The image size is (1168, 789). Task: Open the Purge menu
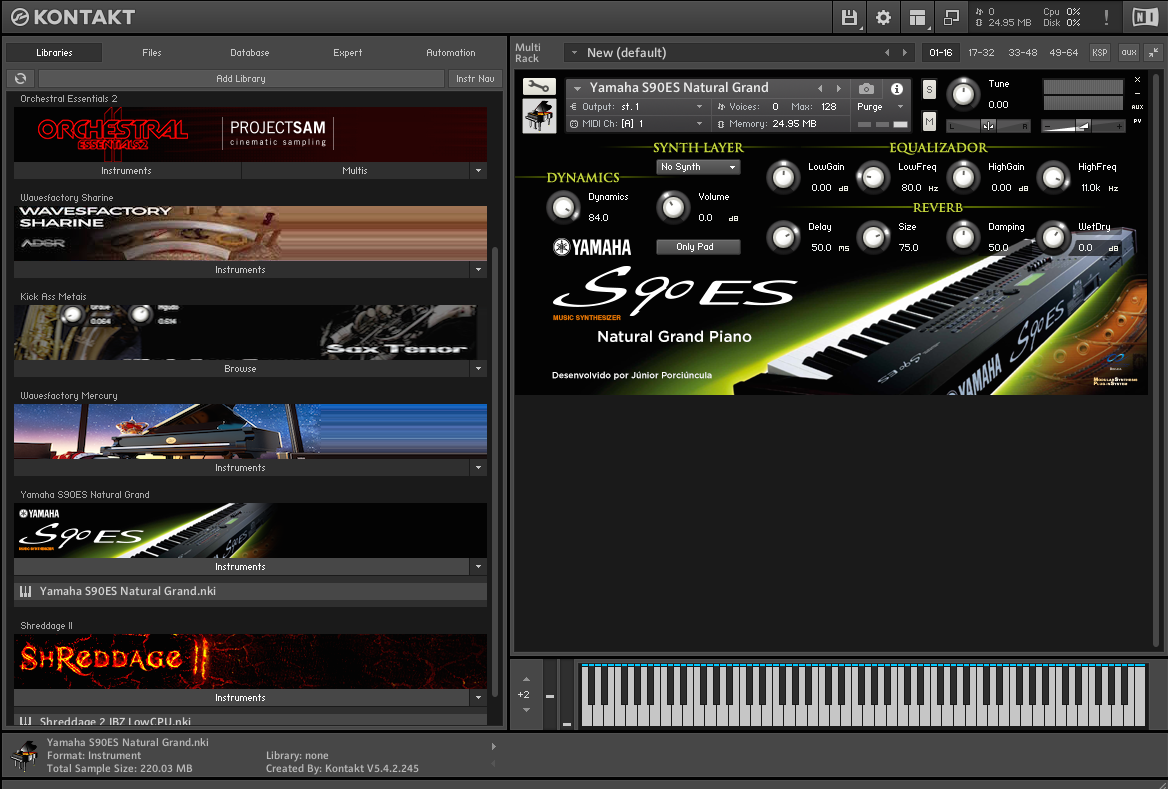click(x=880, y=107)
